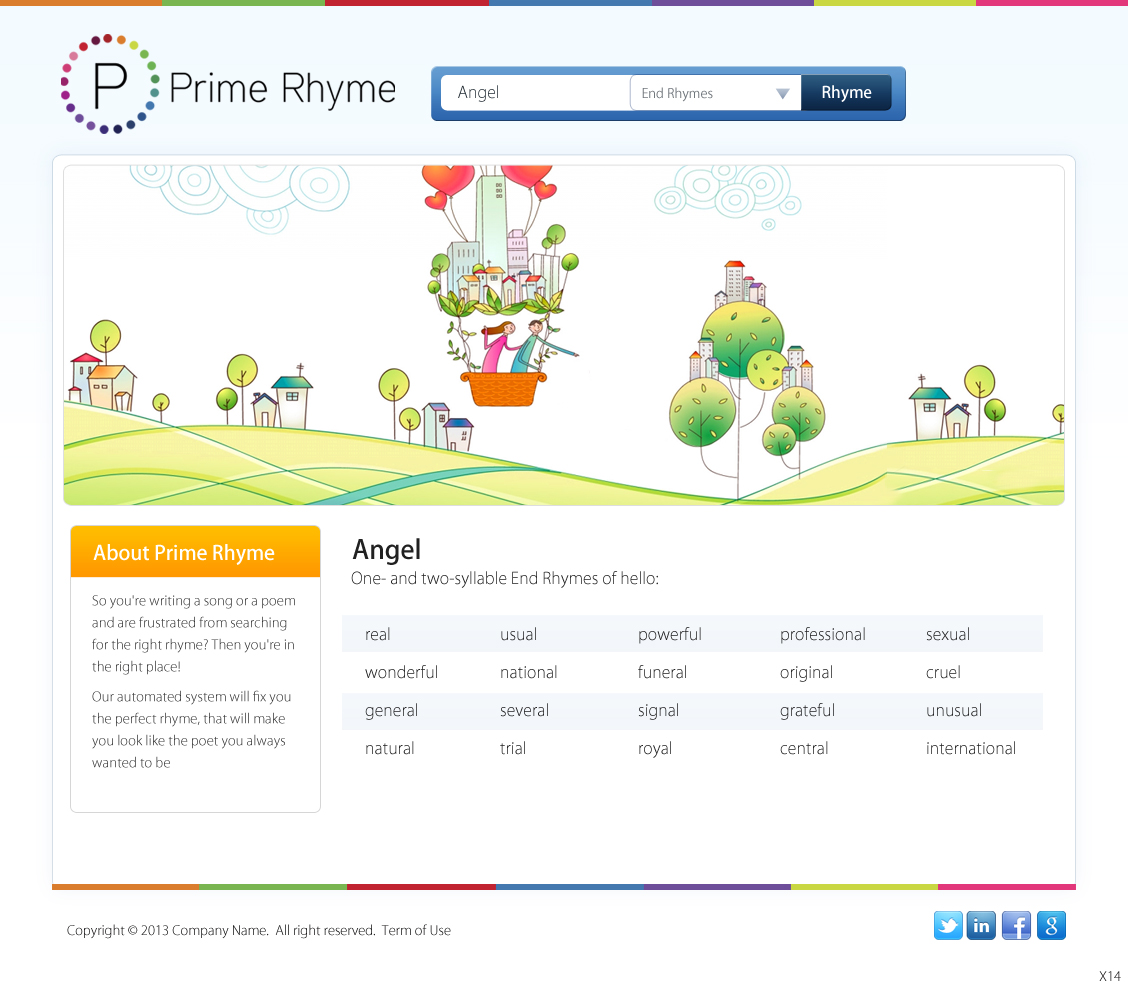The height and width of the screenshot is (986, 1128).
Task: Select the About Prime Rhyme header
Action: click(183, 552)
